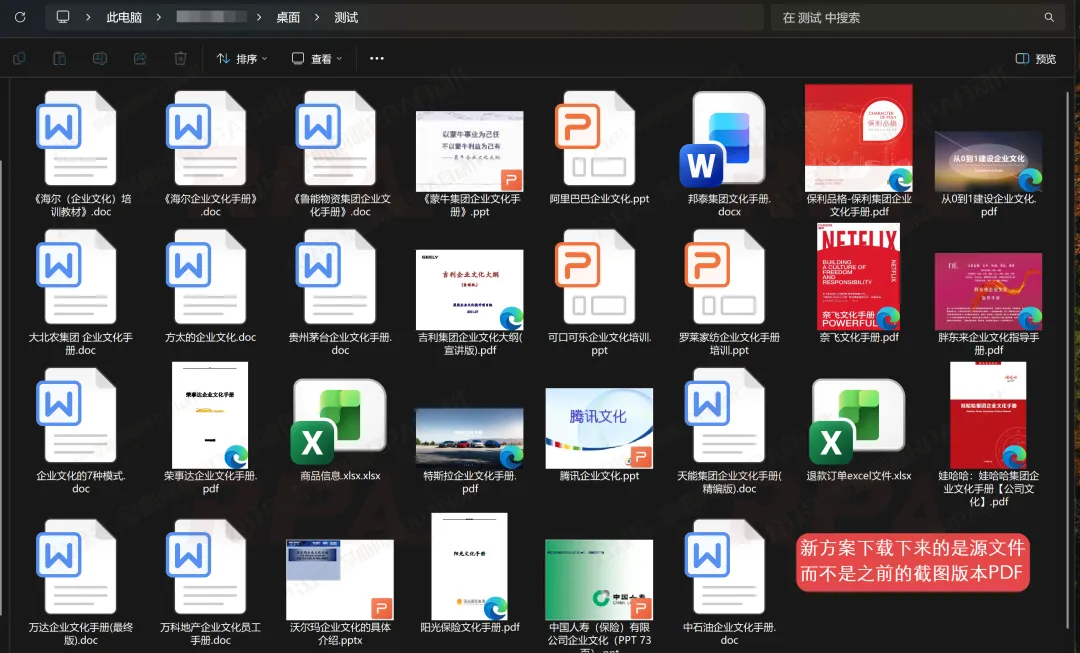Click the 桌面 breadcrumb segment

(288, 17)
